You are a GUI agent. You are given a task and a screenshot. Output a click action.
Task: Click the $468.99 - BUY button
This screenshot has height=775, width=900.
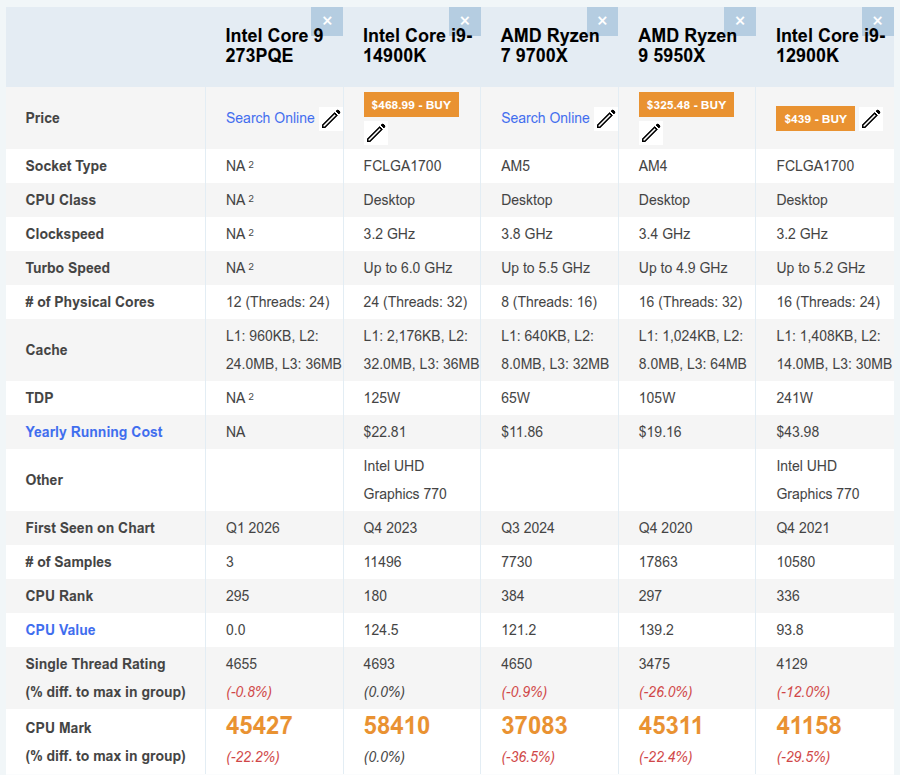pos(411,105)
